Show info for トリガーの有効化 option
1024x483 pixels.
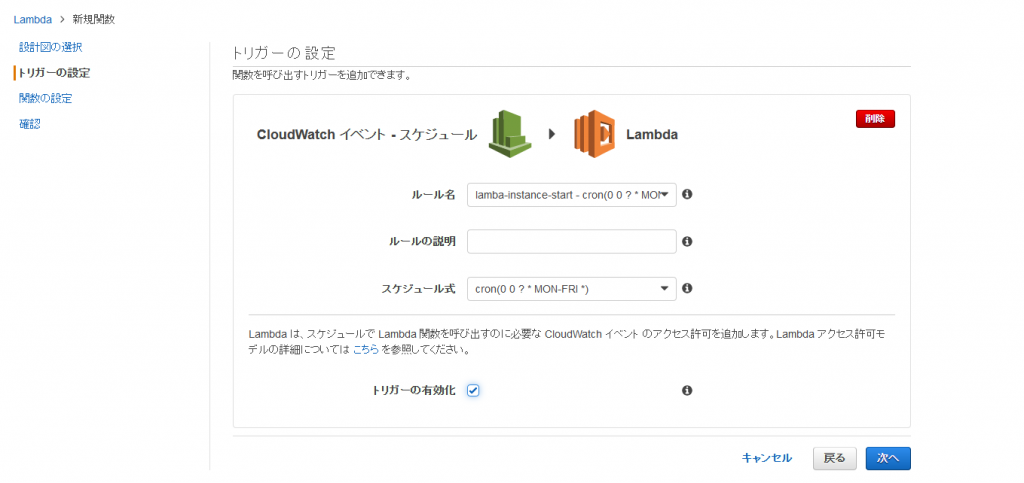687,390
